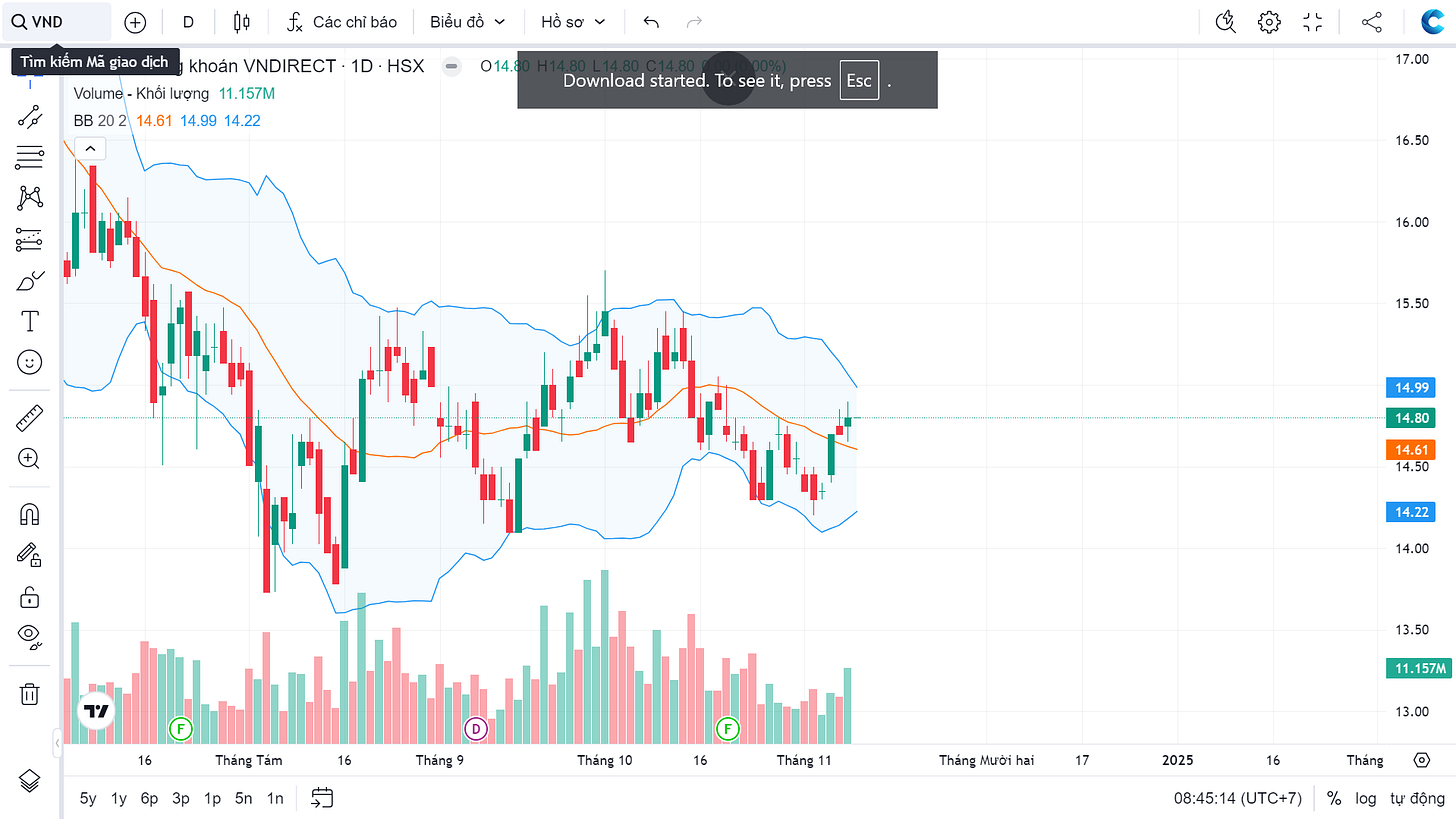Select the horizontal lines Fibonacci tool
The image size is (1456, 819).
click(x=30, y=157)
